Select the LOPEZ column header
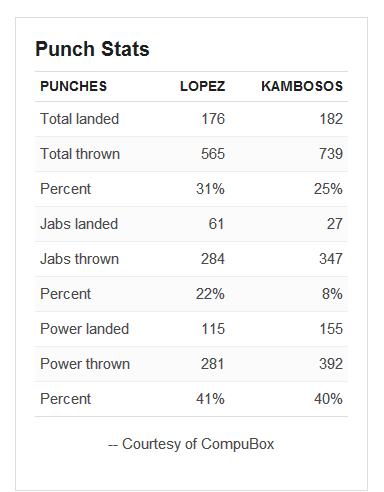This screenshot has height=492, width=384. pos(203,86)
